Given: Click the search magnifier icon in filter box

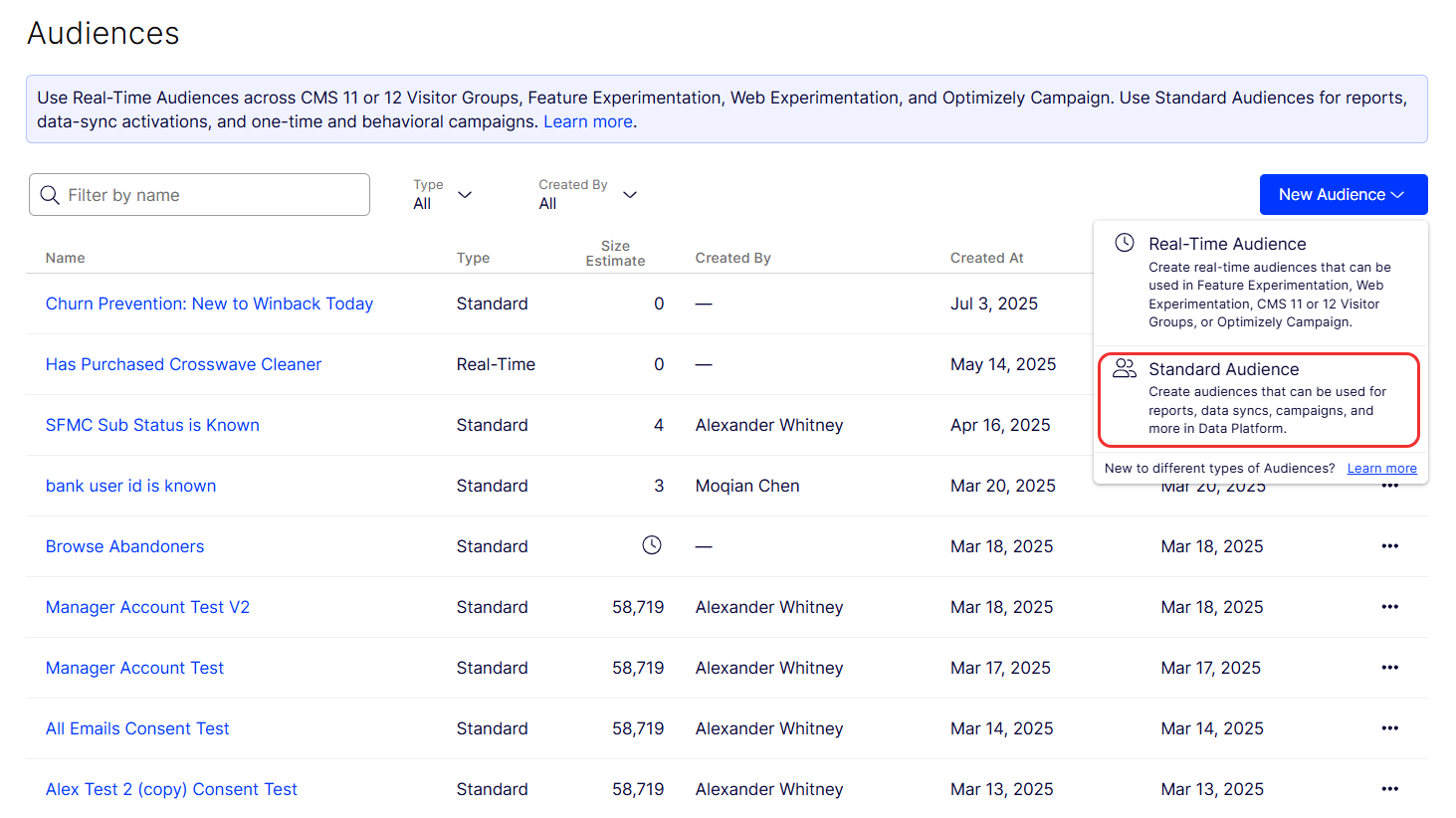Looking at the screenshot, I should (50, 195).
